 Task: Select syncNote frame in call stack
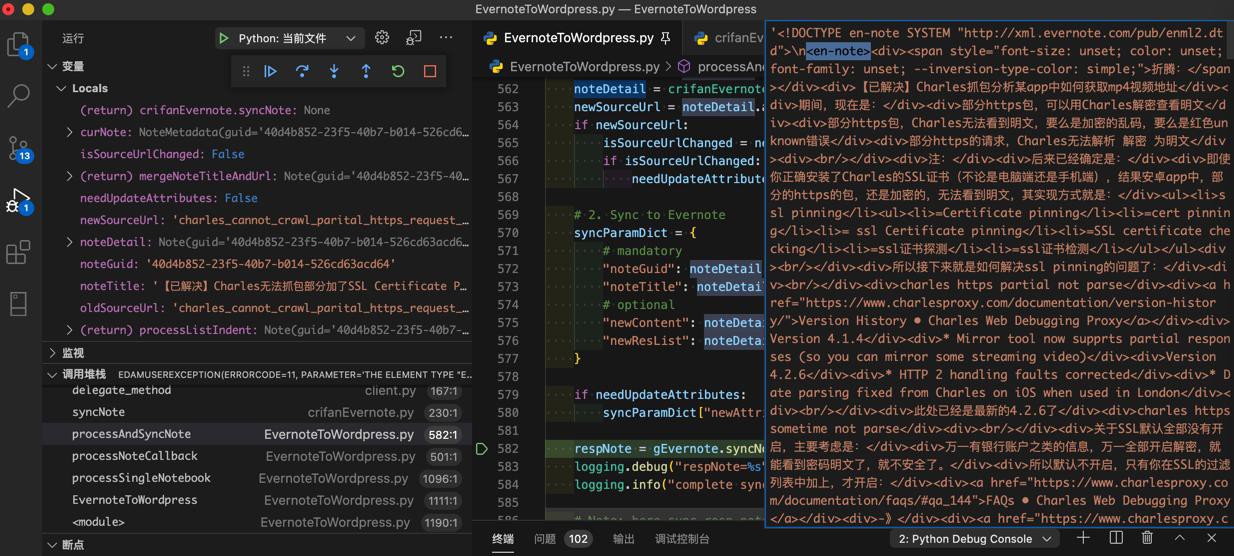(x=98, y=412)
